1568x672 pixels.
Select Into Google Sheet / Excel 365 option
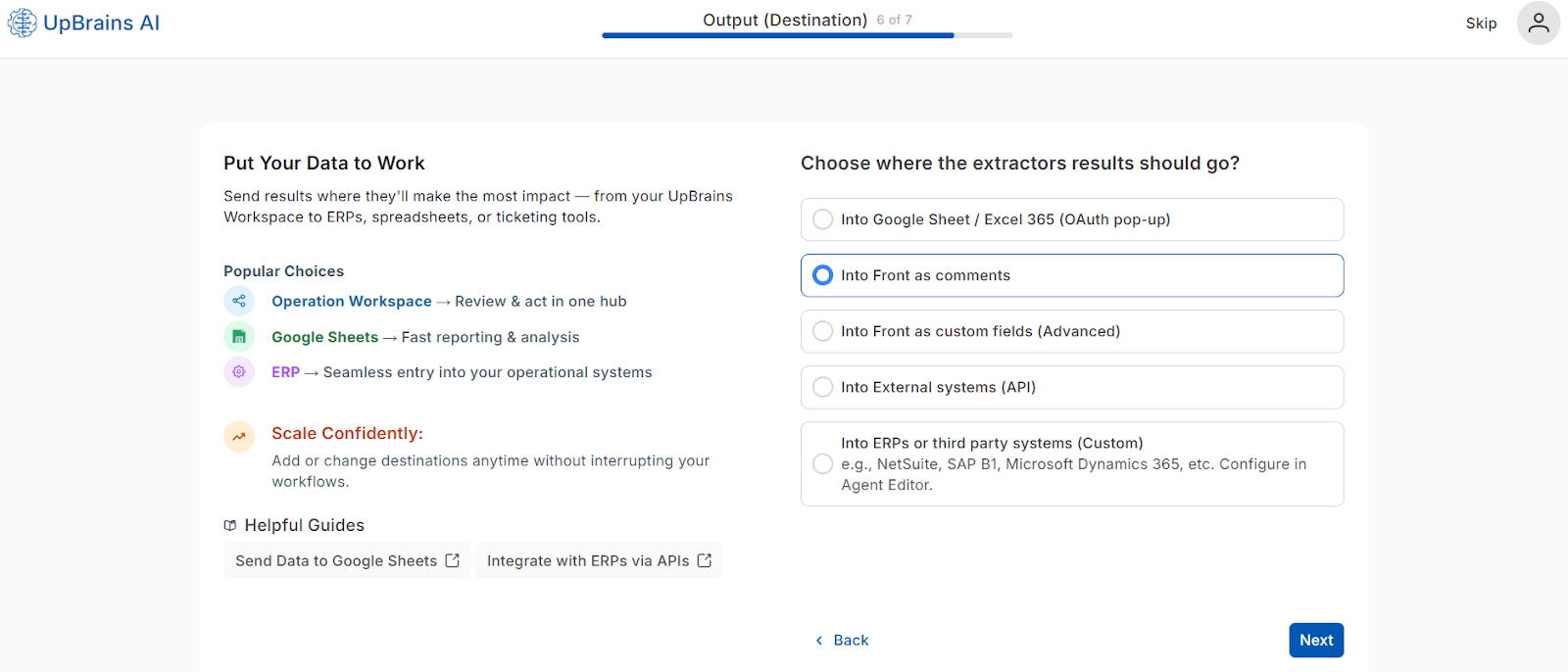coord(823,219)
